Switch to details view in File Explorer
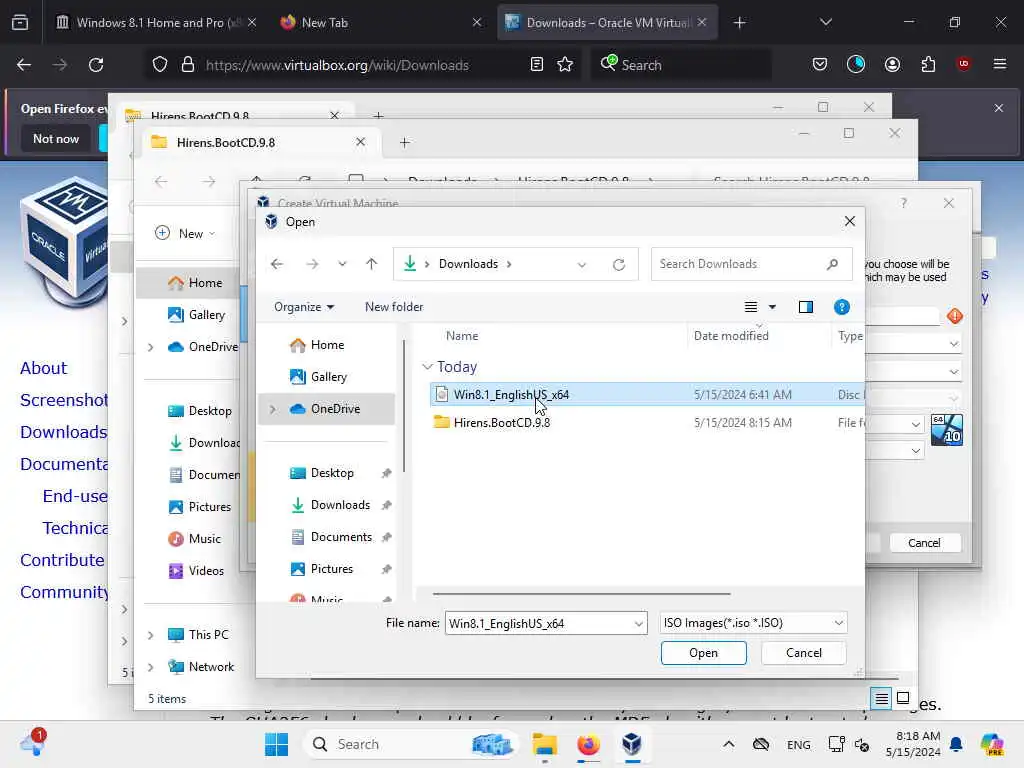1024x768 pixels. (x=881, y=699)
